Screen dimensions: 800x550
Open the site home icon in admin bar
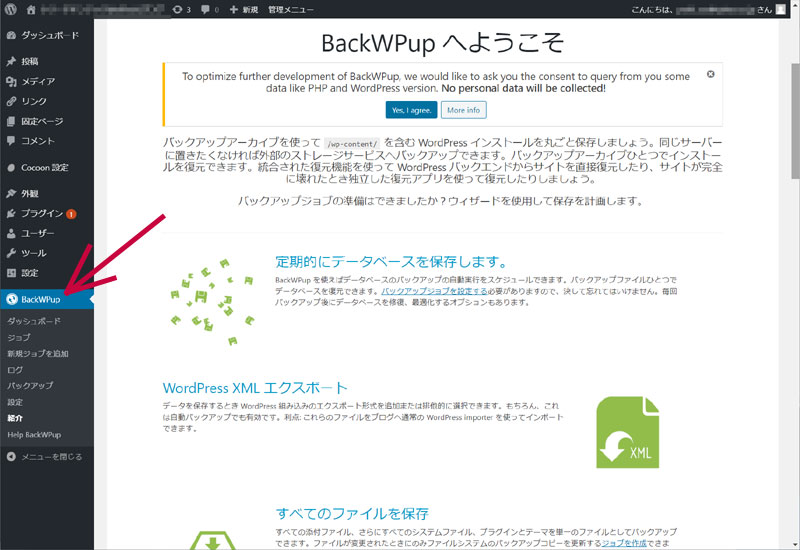[x=32, y=9]
